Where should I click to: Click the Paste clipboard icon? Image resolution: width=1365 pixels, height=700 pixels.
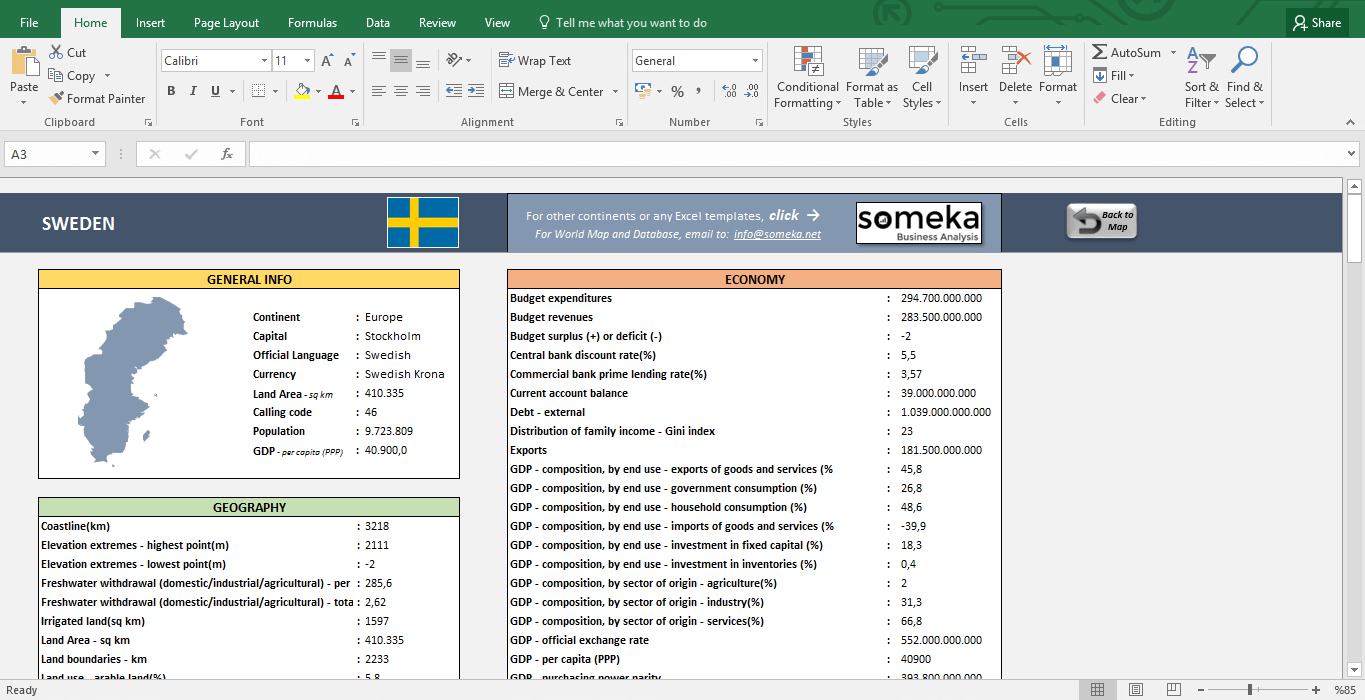24,62
